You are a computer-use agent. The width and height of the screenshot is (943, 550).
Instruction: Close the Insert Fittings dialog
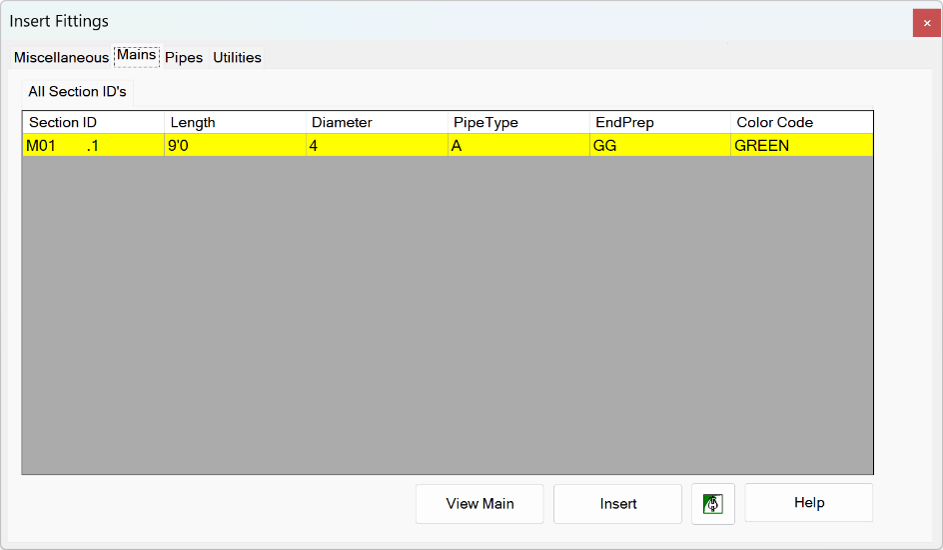coord(927,23)
